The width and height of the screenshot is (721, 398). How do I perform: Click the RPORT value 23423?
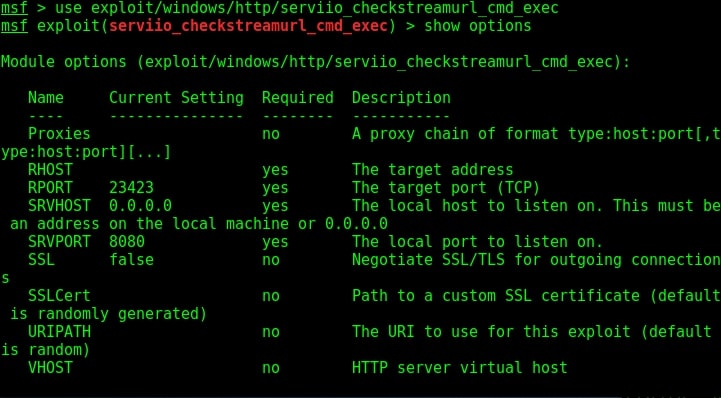pyautogui.click(x=132, y=188)
